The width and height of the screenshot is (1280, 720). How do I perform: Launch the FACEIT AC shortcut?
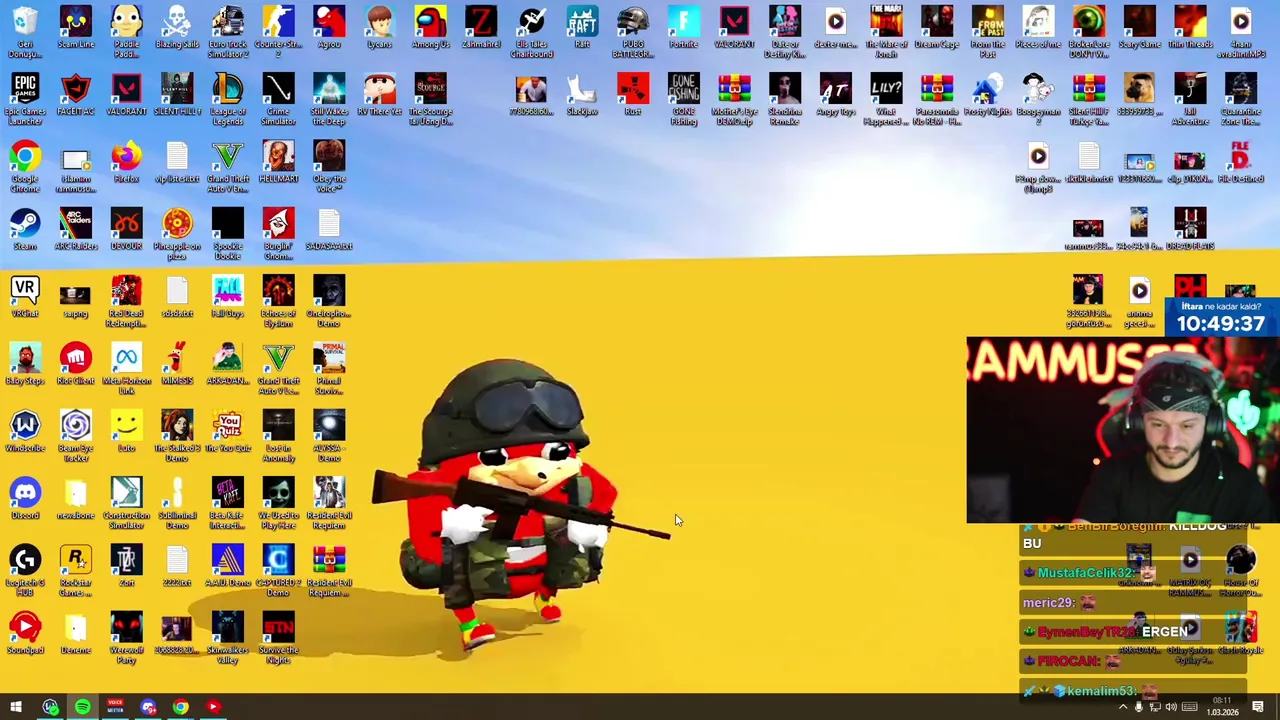(76, 95)
